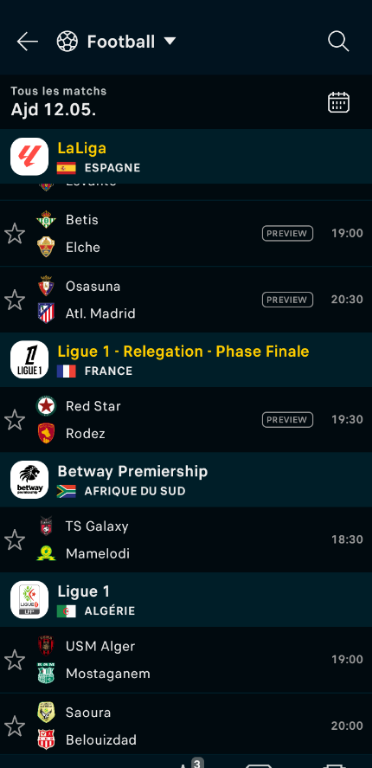Open preview for Red Star vs Rodez
The width and height of the screenshot is (372, 768).
point(287,420)
